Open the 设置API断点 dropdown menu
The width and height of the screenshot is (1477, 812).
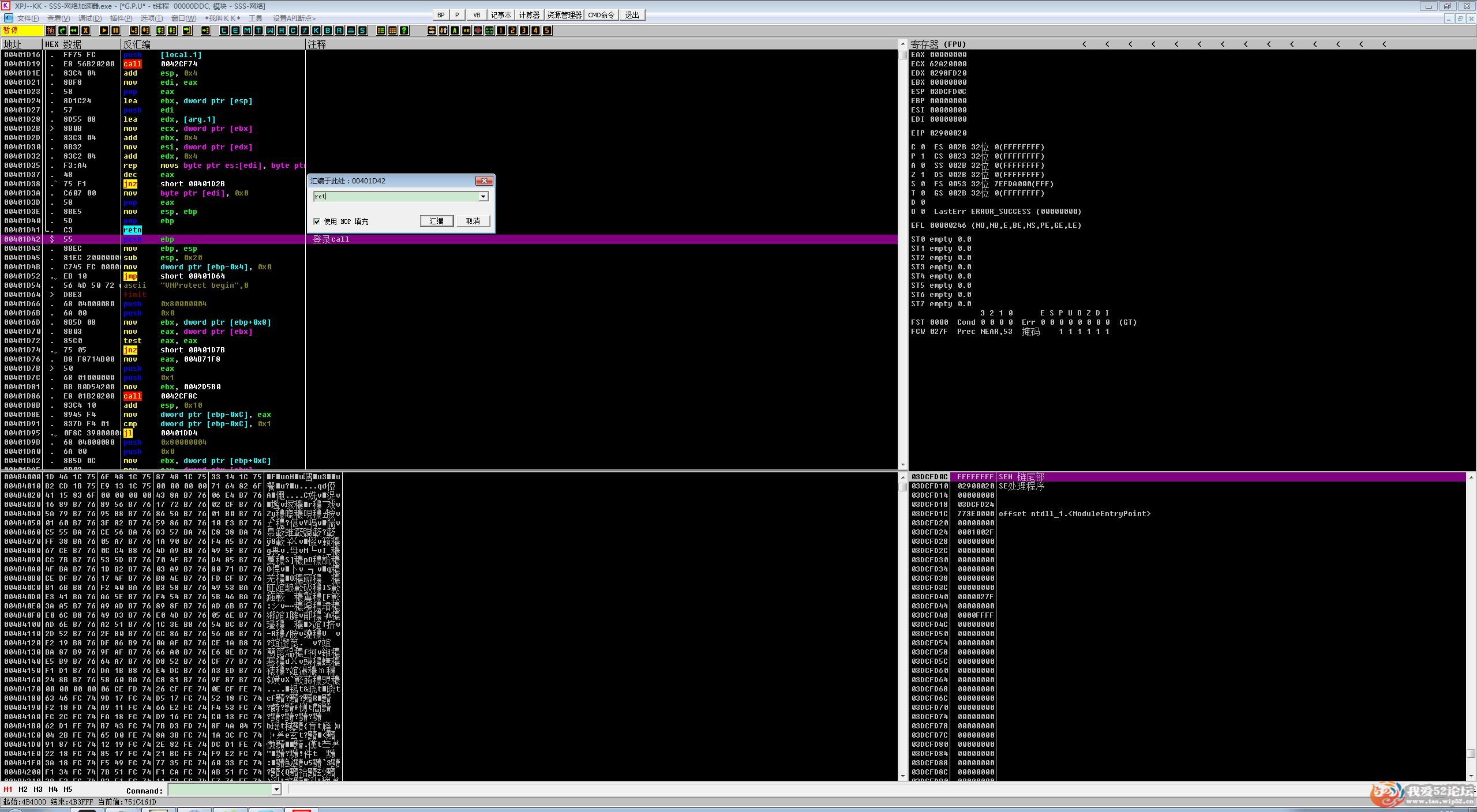[294, 18]
